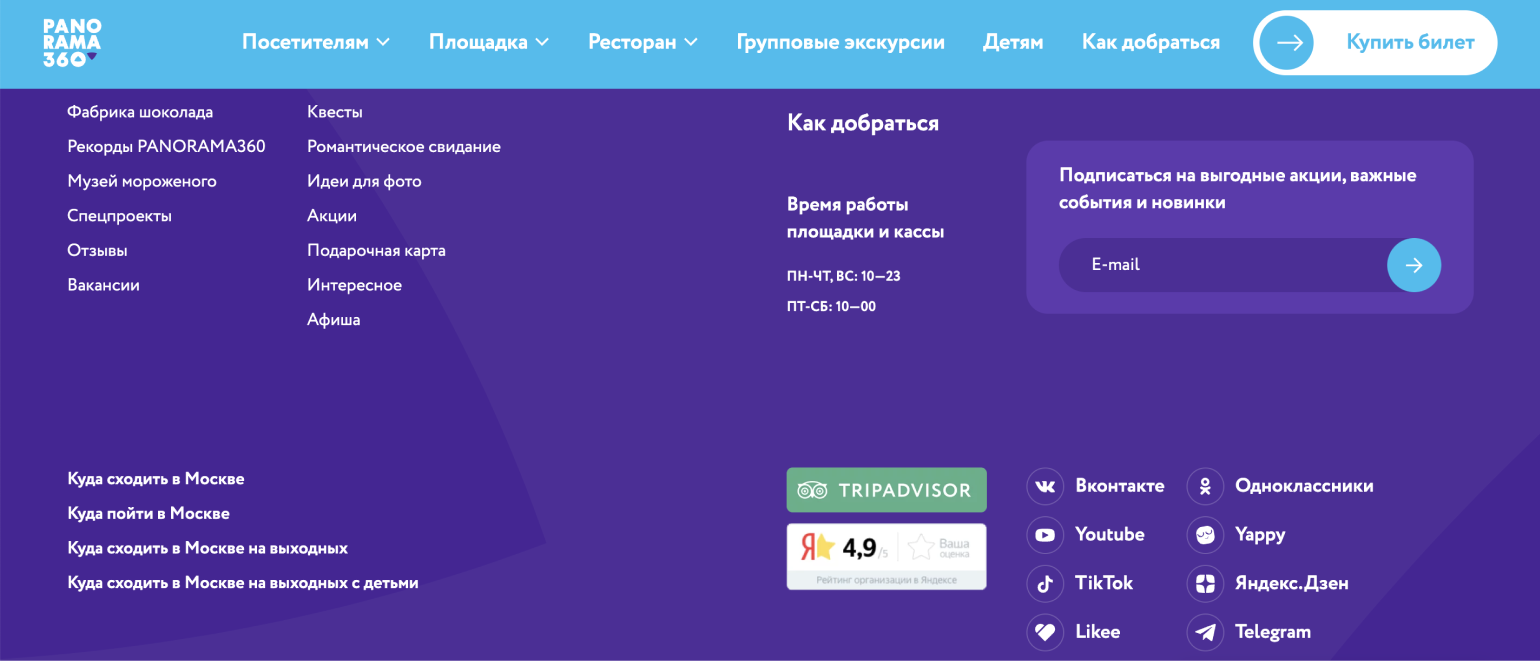Click the Yappy round icon

(1205, 534)
